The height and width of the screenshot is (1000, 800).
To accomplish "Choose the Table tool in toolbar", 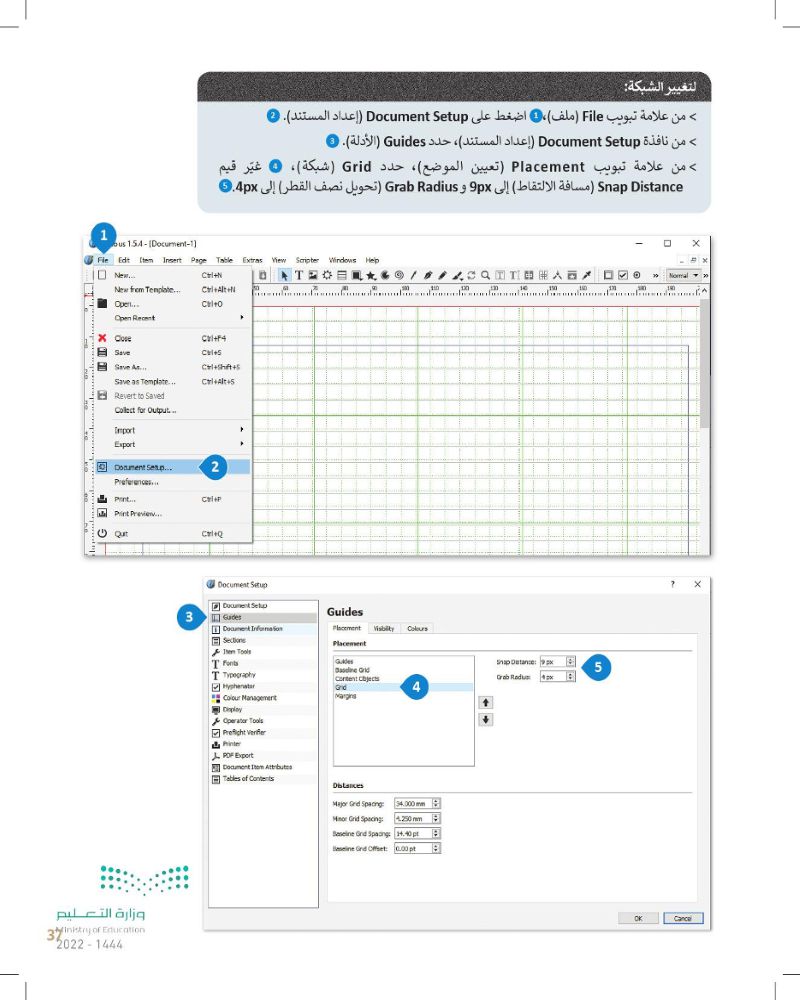I will (x=341, y=276).
